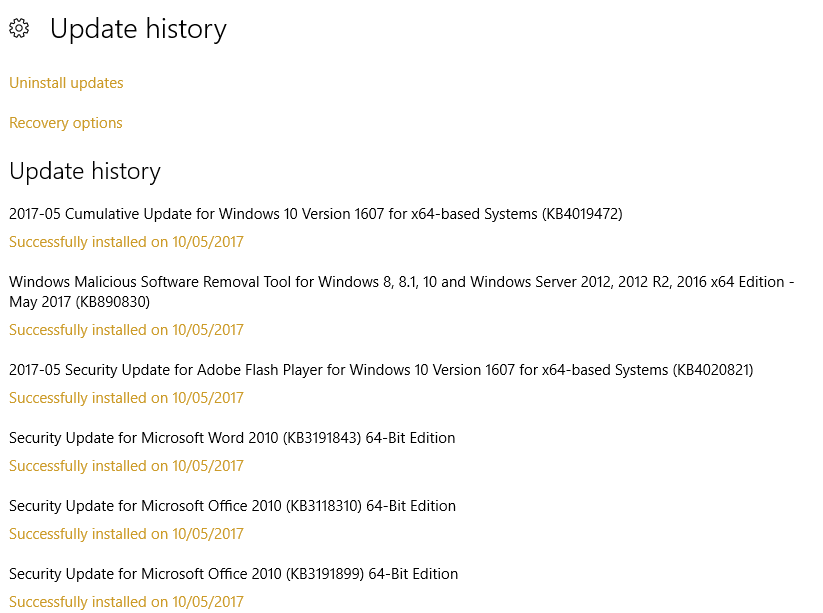
Task: Open the Recovery options link
Action: click(66, 123)
